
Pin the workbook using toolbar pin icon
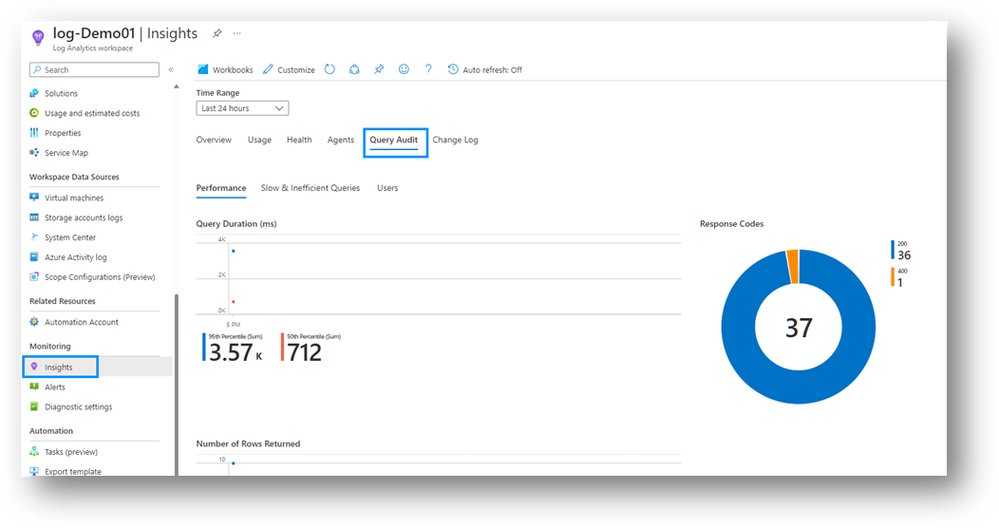[379, 69]
